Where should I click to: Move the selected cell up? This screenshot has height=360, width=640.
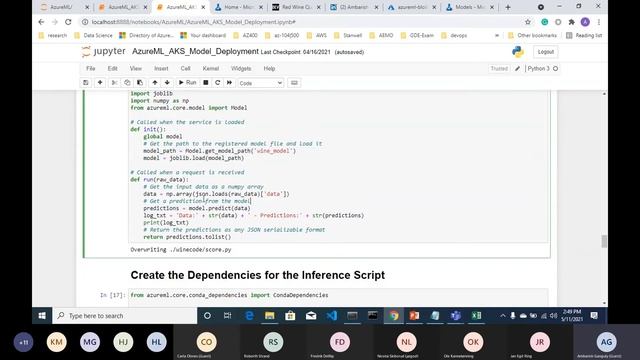pyautogui.click(x=155, y=83)
